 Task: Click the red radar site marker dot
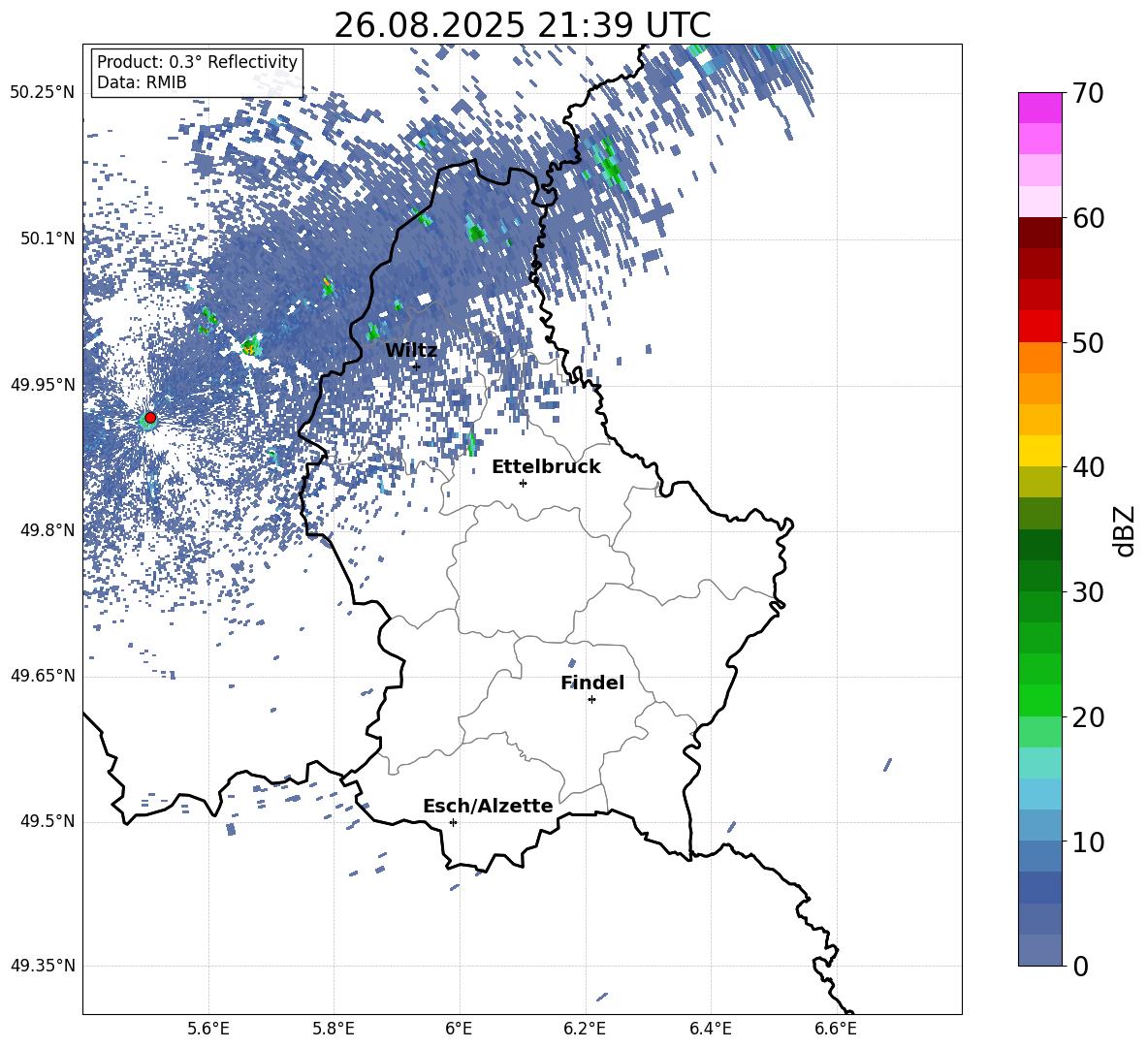click(x=150, y=418)
